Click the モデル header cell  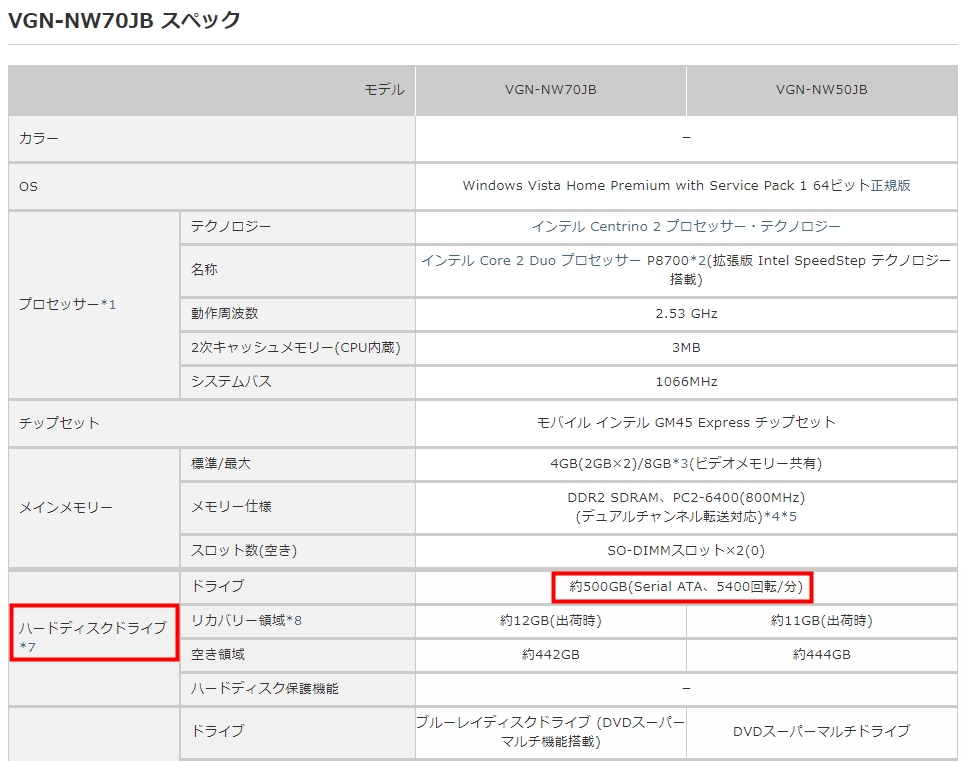(x=212, y=90)
